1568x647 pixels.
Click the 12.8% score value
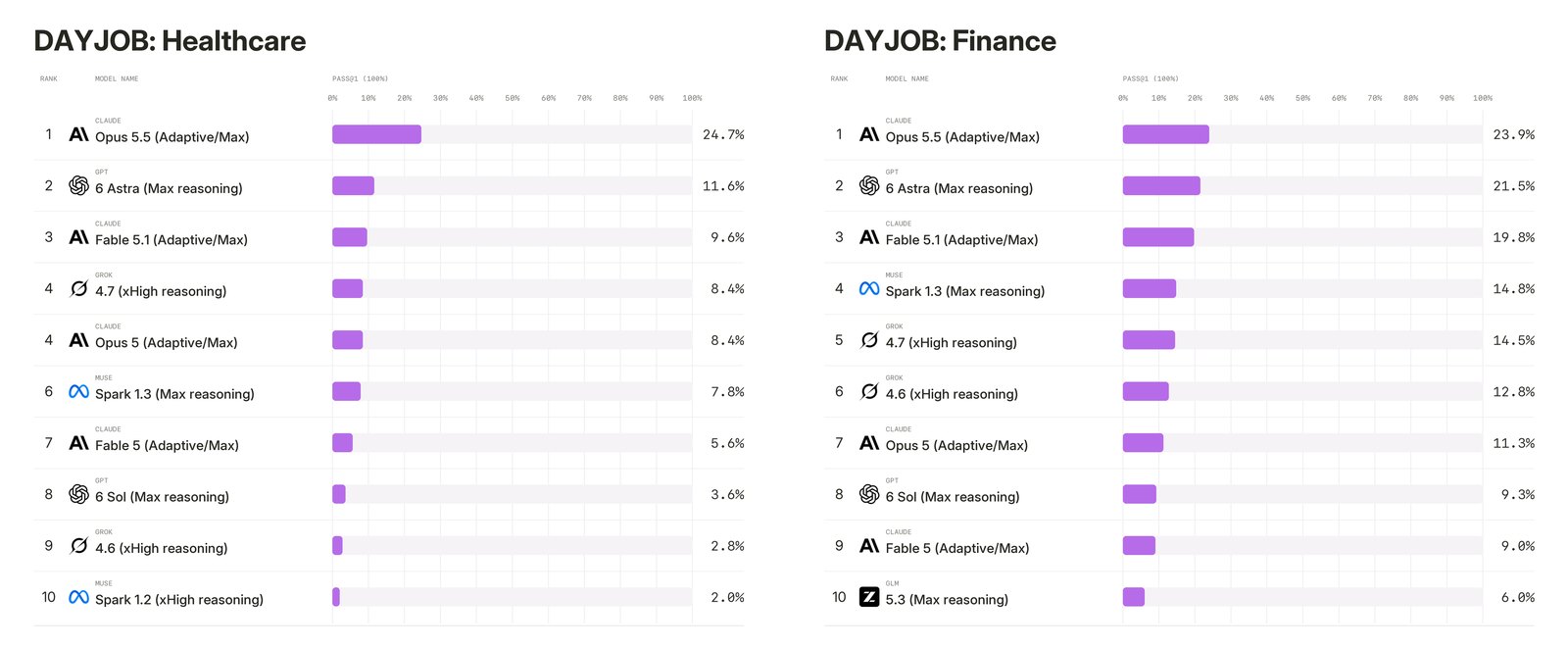coord(1514,391)
